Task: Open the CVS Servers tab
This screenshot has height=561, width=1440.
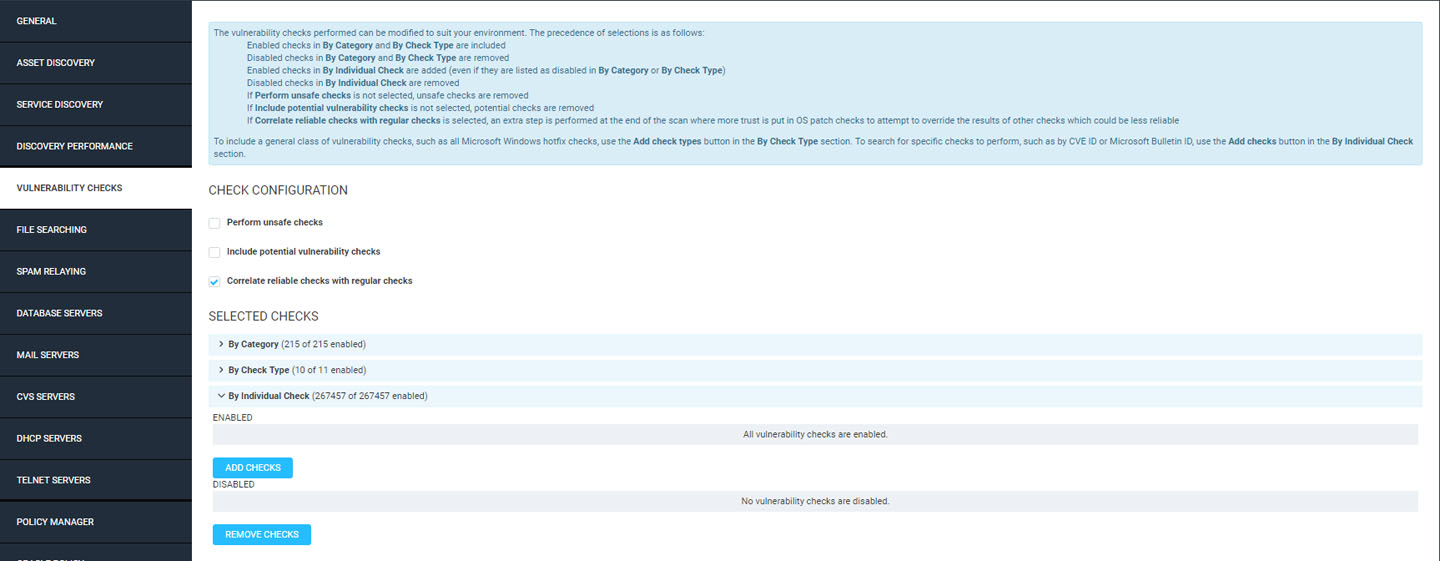Action: [x=95, y=397]
